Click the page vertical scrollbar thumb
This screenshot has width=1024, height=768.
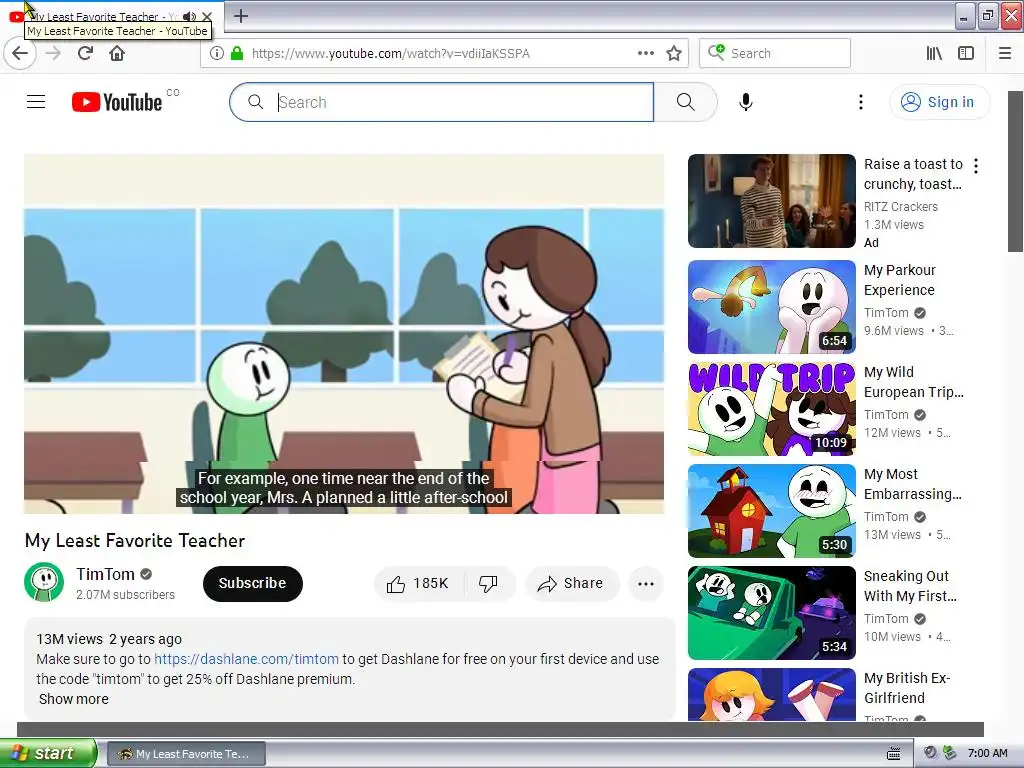[1015, 171]
